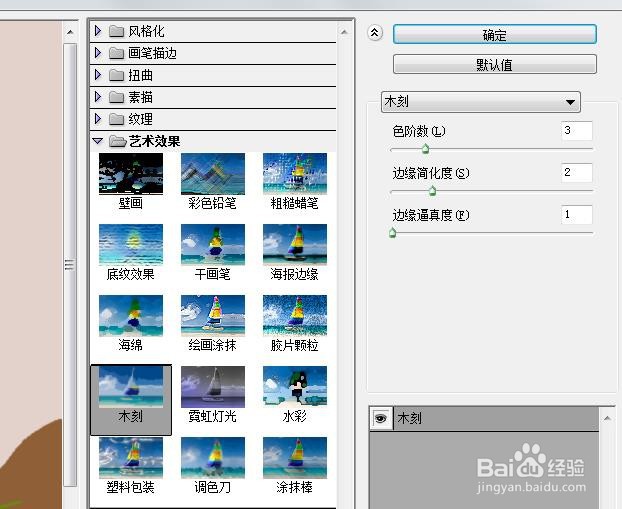The height and width of the screenshot is (509, 622).
Task: Click the 画笔描边 category label
Action: pyautogui.click(x=152, y=53)
